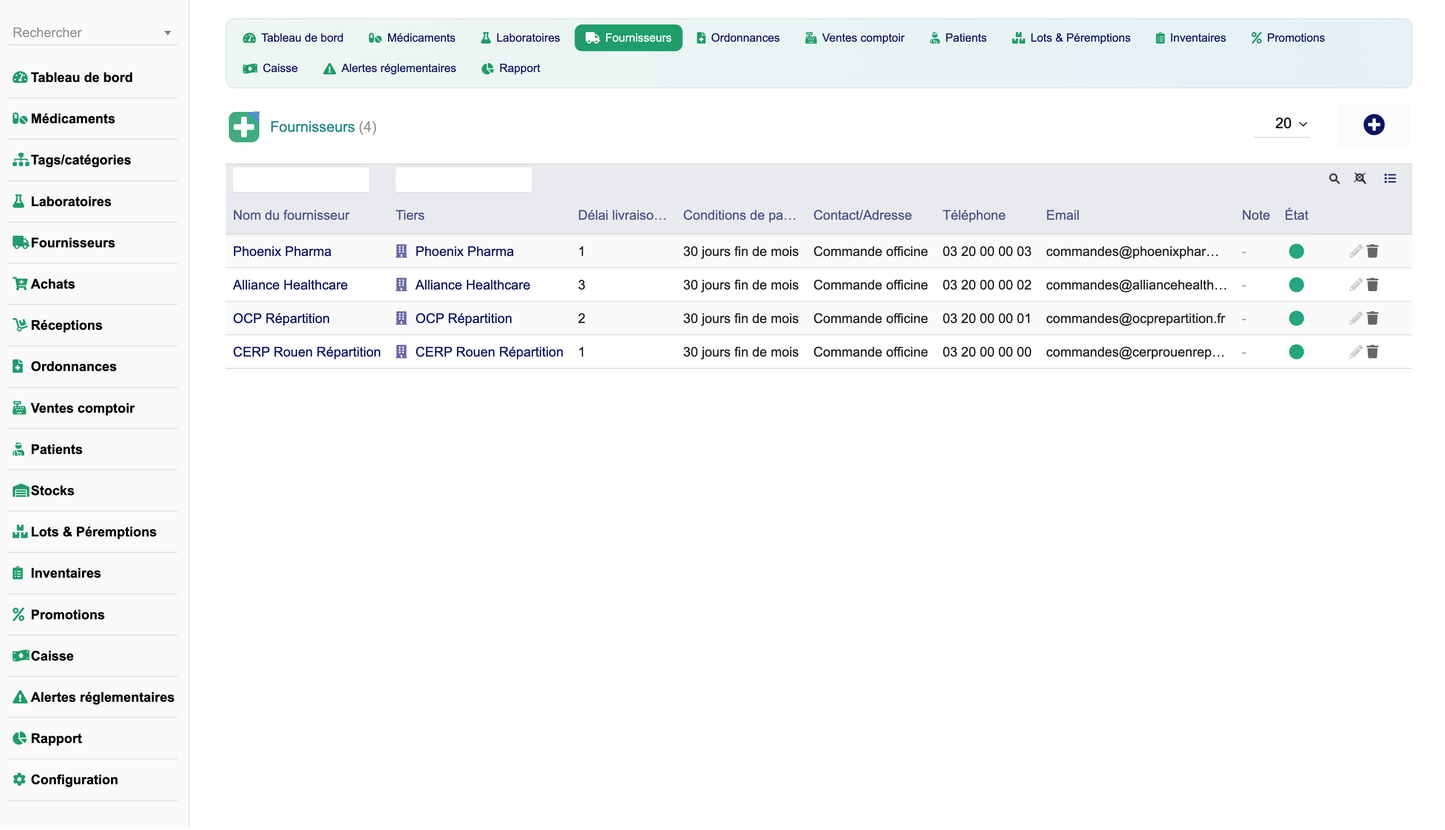
Task: Switch to the Patients tab
Action: [958, 38]
